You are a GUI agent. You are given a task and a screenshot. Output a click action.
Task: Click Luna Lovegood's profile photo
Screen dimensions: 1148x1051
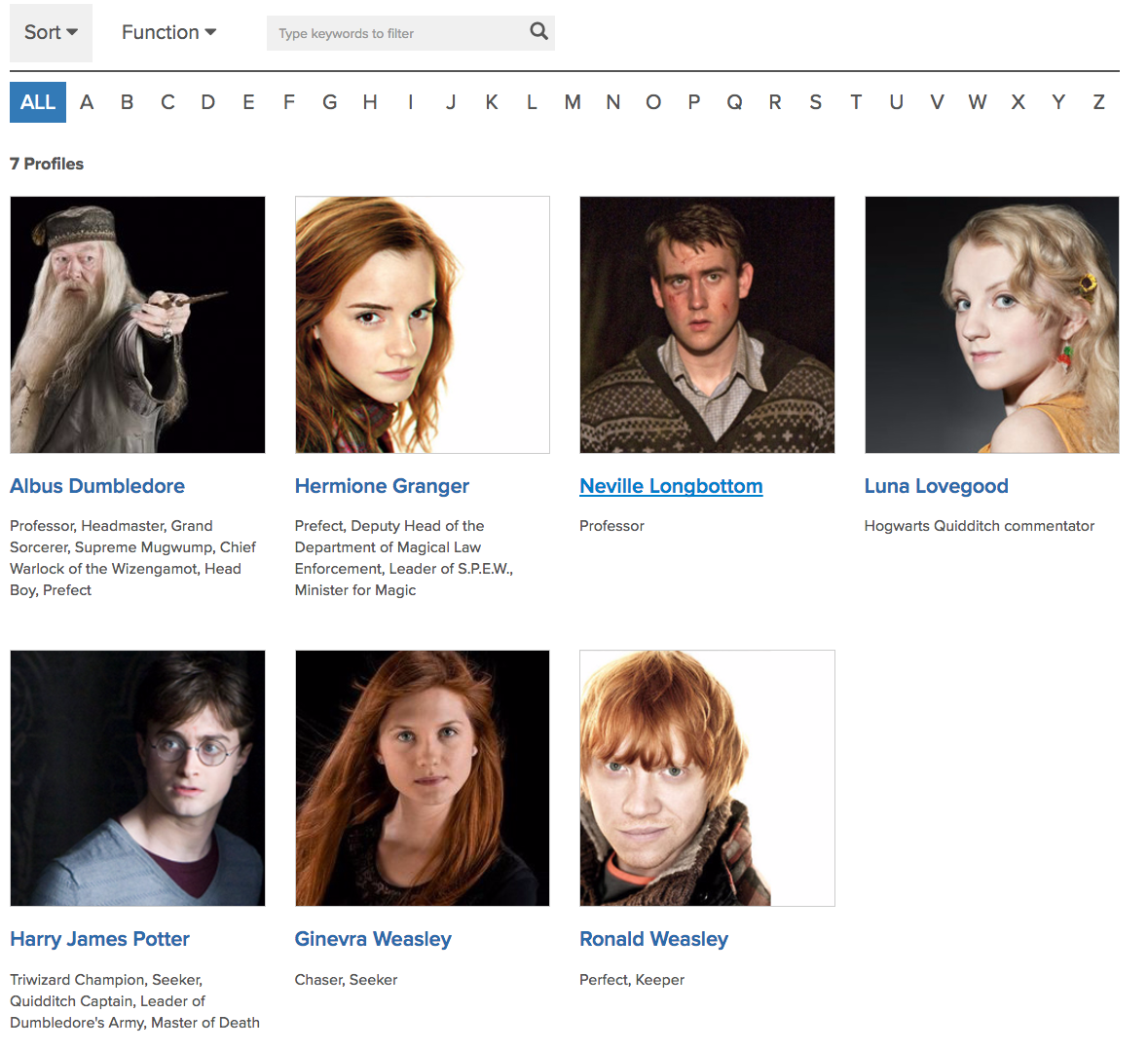pyautogui.click(x=992, y=324)
